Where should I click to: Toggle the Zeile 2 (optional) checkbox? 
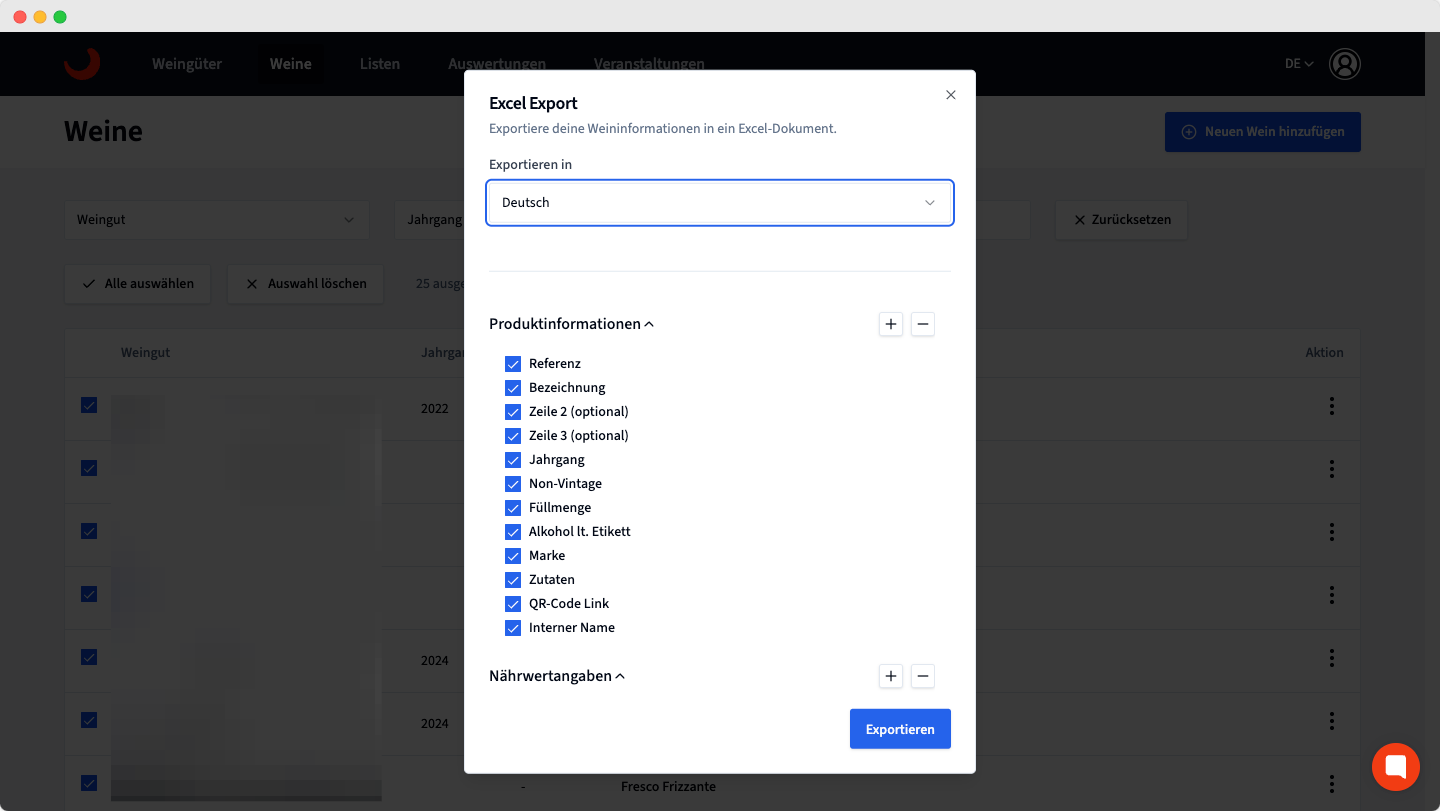(513, 412)
